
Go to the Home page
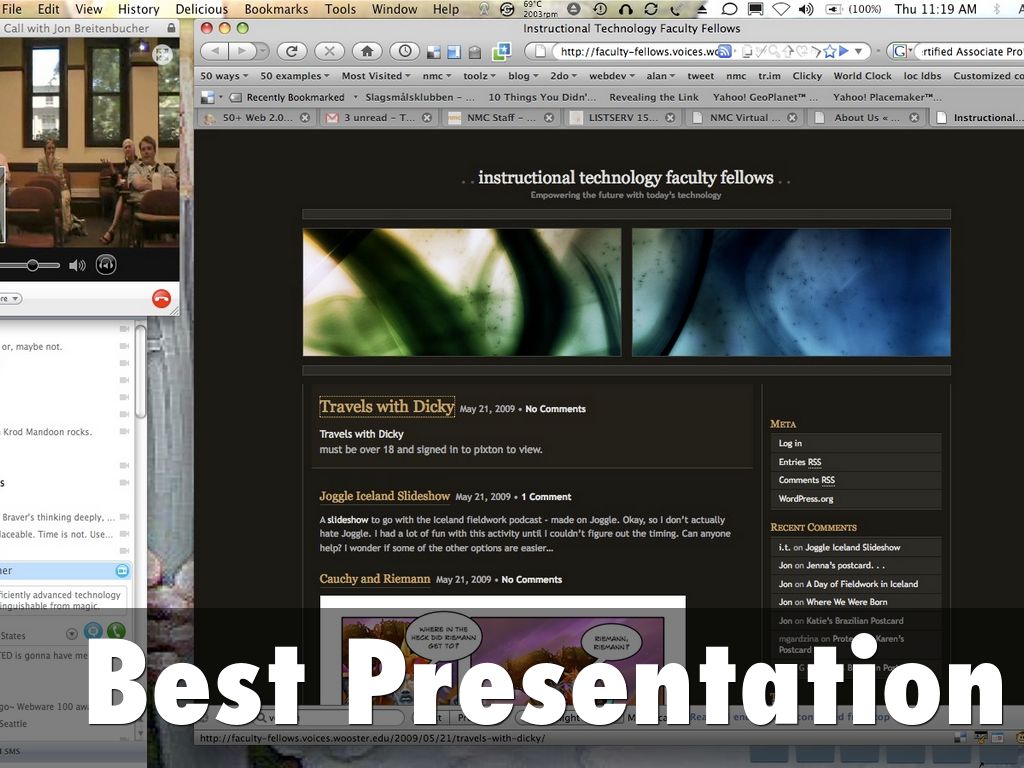pos(367,51)
